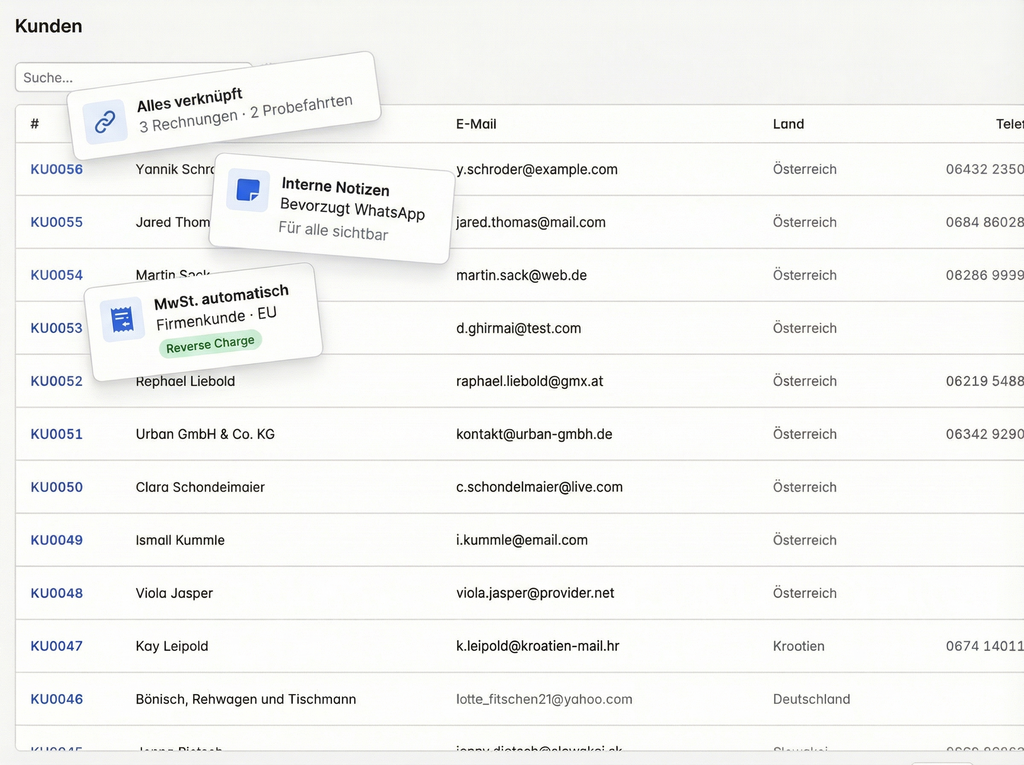
Task: Click email kontakt@urban-gmbh.de
Action: tap(534, 434)
